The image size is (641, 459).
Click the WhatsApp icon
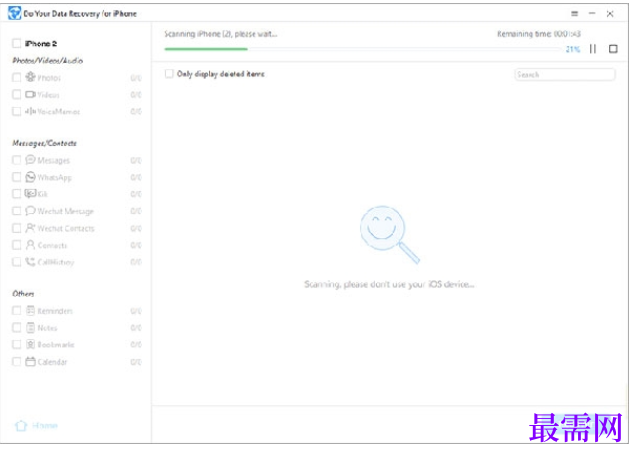pyautogui.click(x=31, y=177)
